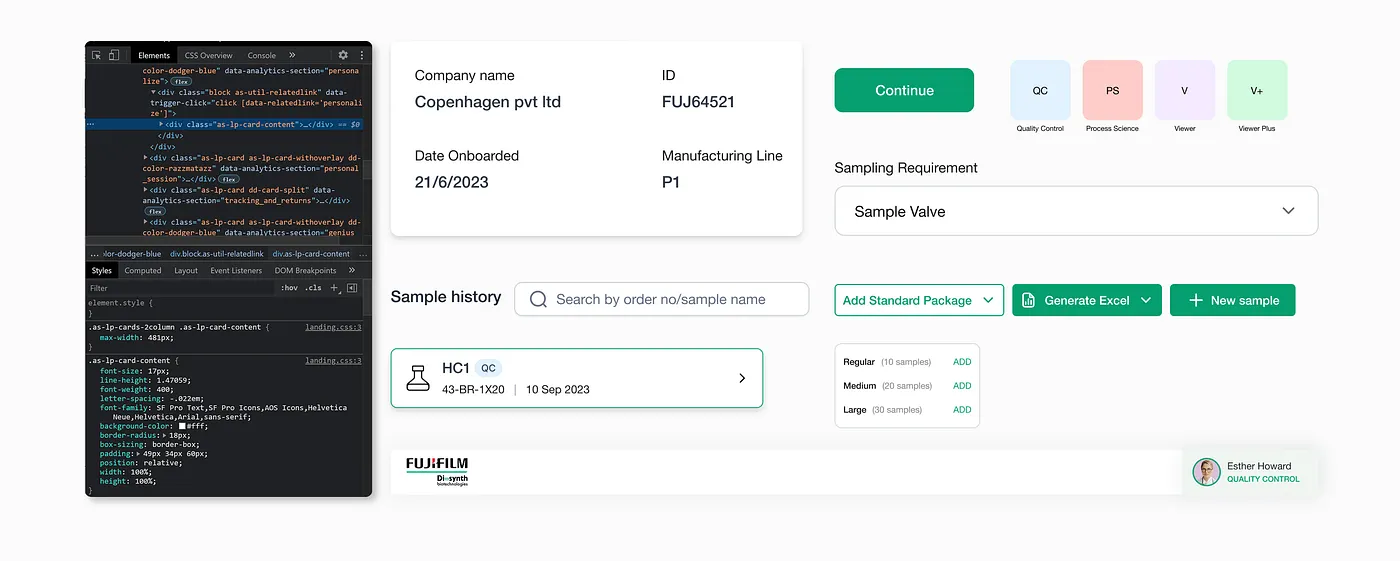Activate the DevTools inspect element picker icon

(97, 56)
